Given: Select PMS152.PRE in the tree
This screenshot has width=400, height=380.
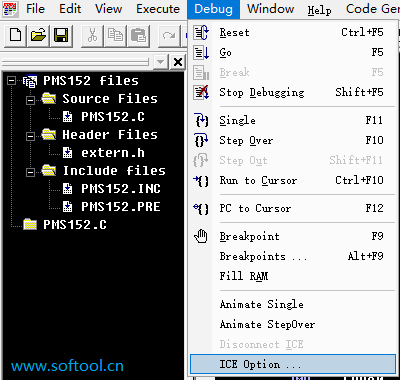Looking at the screenshot, I should [121, 207].
